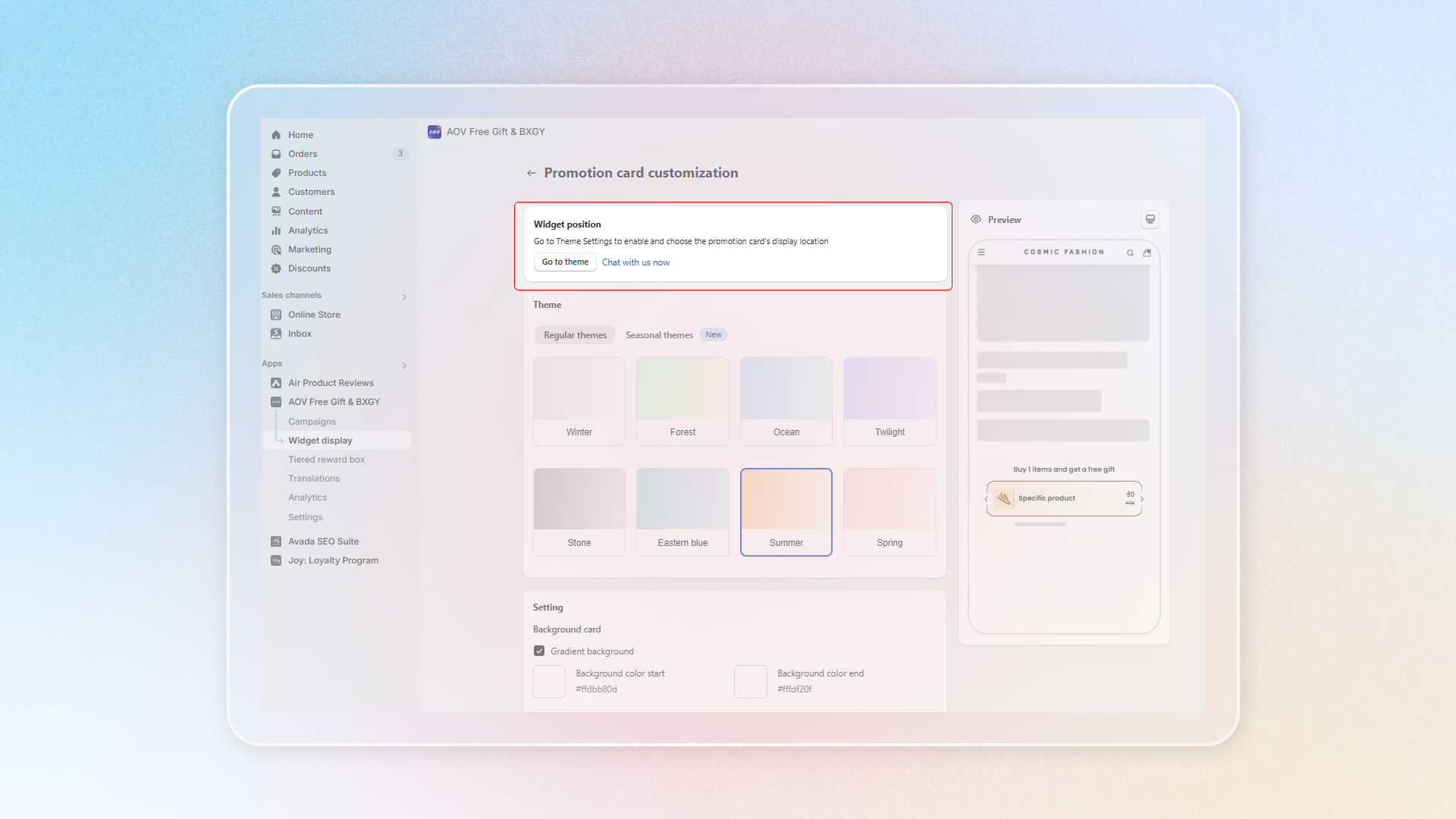Open the Chat with us now link
Image resolution: width=1456 pixels, height=819 pixels.
click(635, 262)
